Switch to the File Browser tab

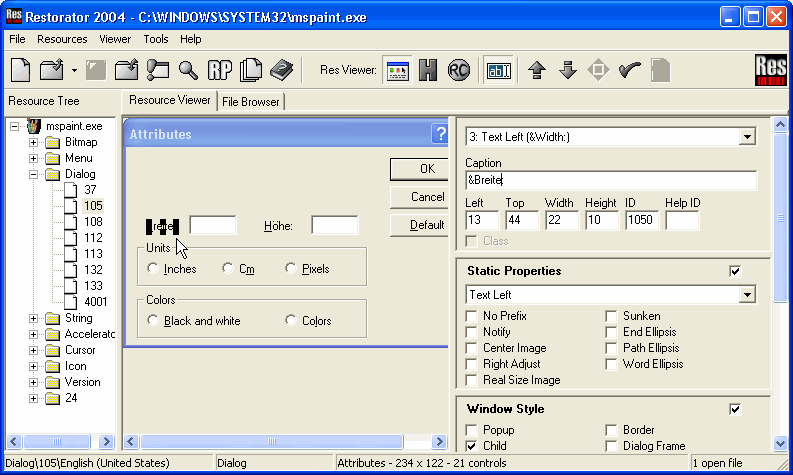tap(251, 102)
